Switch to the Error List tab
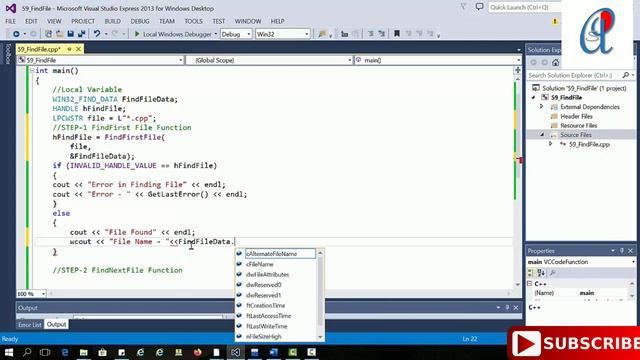The width and height of the screenshot is (640, 360). point(29,325)
